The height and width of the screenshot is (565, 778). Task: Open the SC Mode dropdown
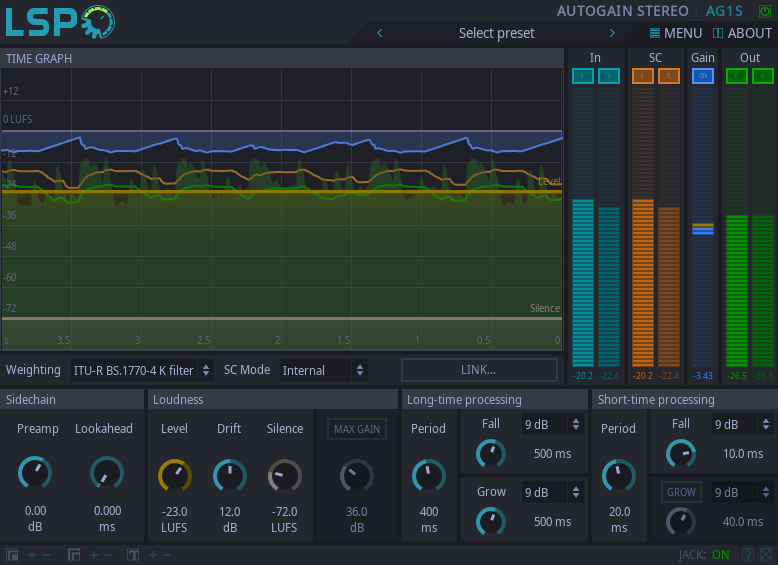click(324, 370)
